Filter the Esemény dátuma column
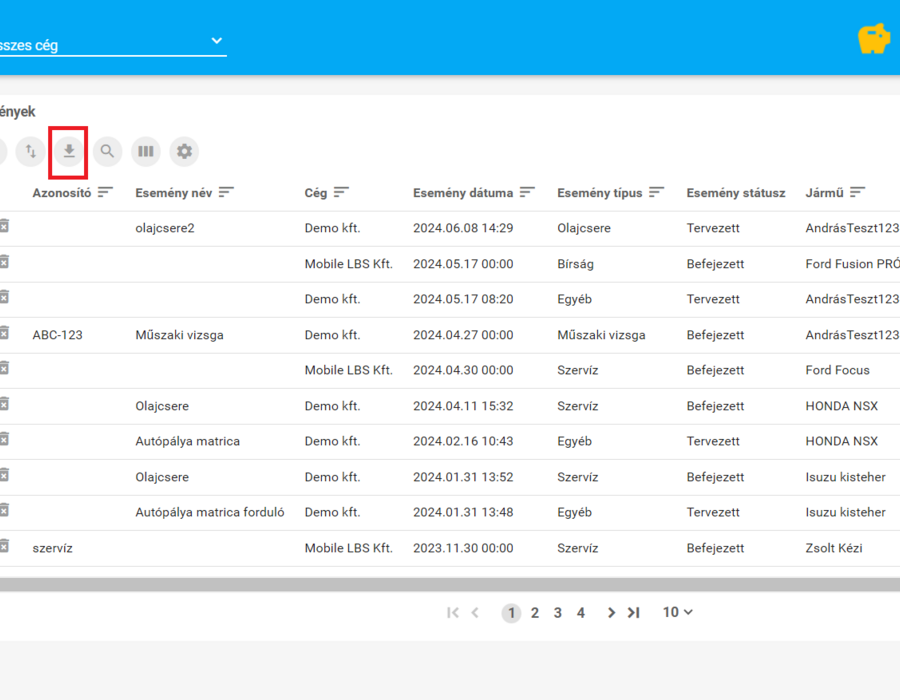The image size is (900, 700). (x=527, y=192)
